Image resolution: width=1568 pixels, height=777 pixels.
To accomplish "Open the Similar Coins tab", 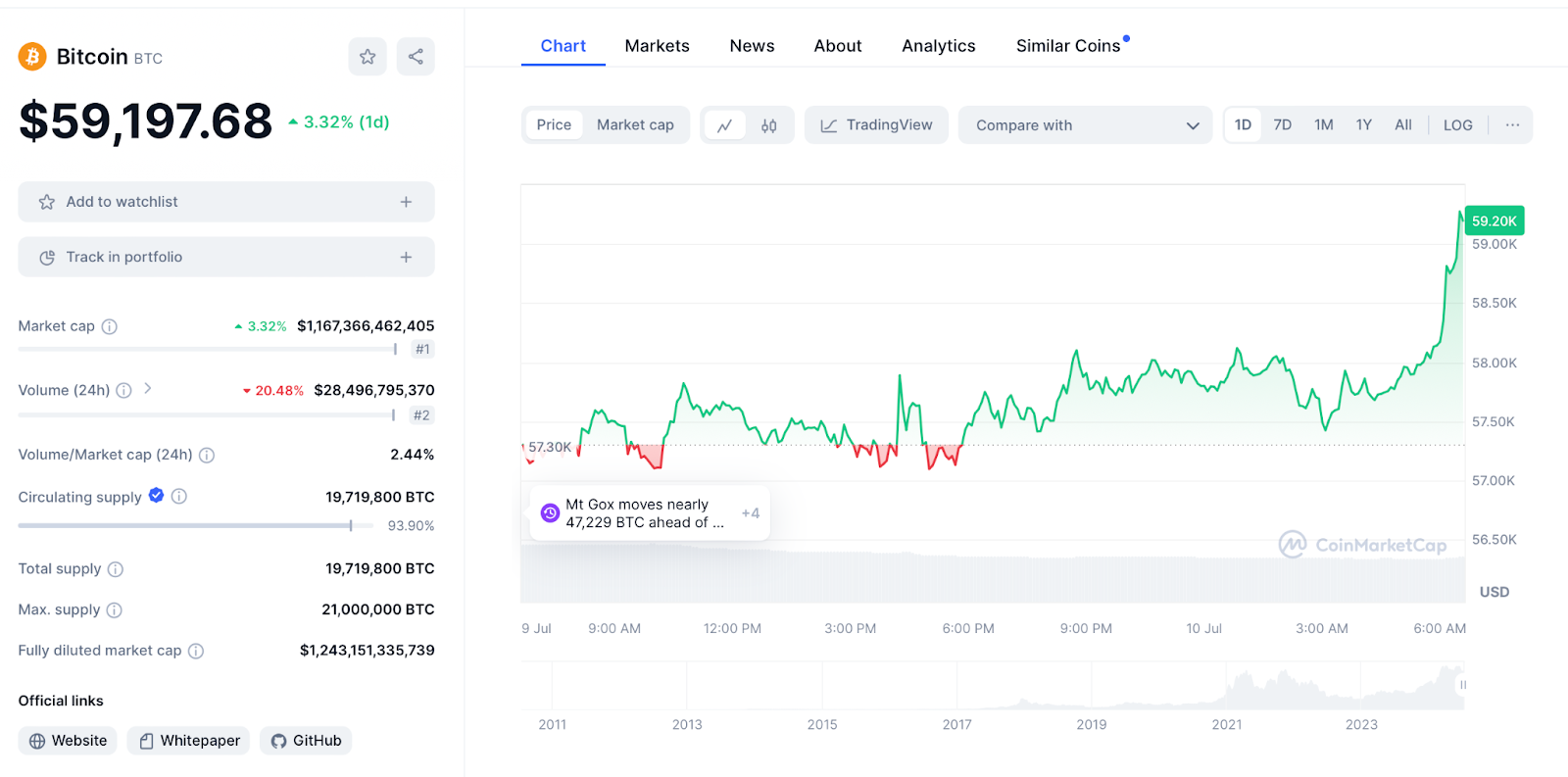I will pyautogui.click(x=1070, y=46).
